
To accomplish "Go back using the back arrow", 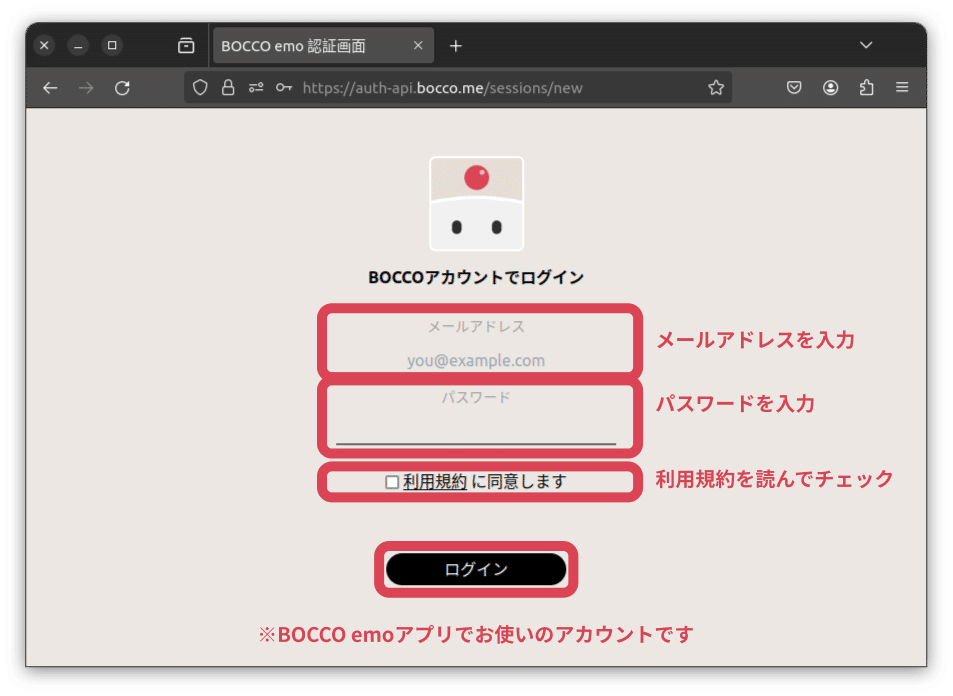I will point(50,87).
